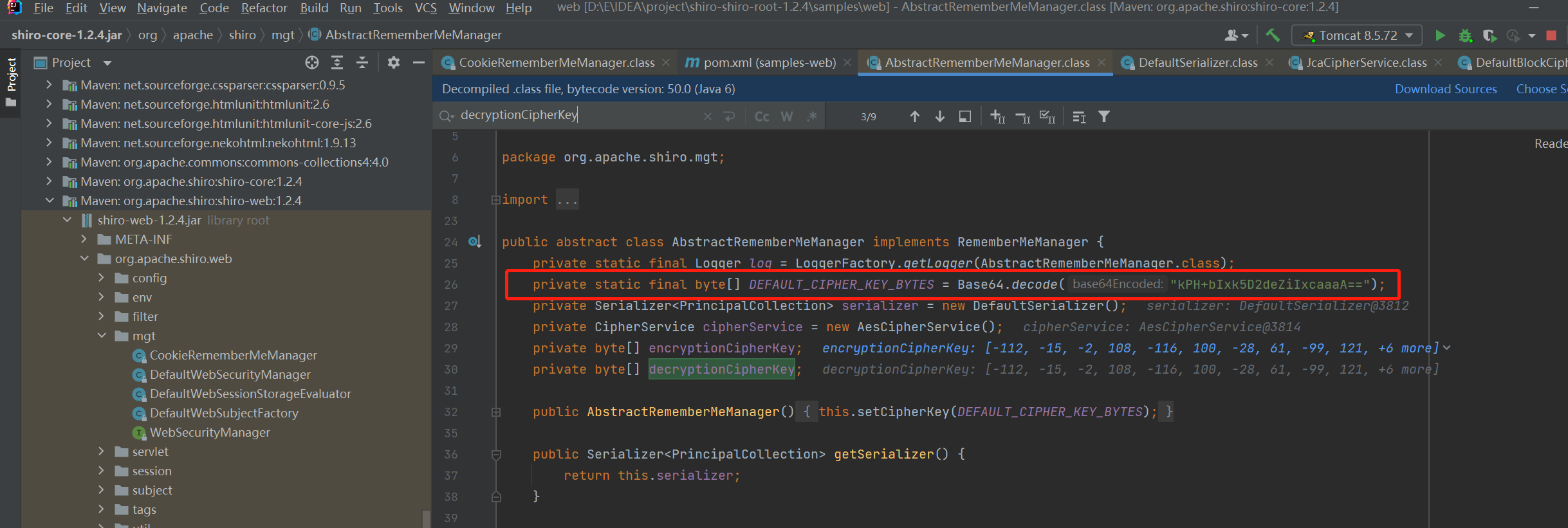Open the VCS menu
The width and height of the screenshot is (1568, 528).
pos(425,8)
